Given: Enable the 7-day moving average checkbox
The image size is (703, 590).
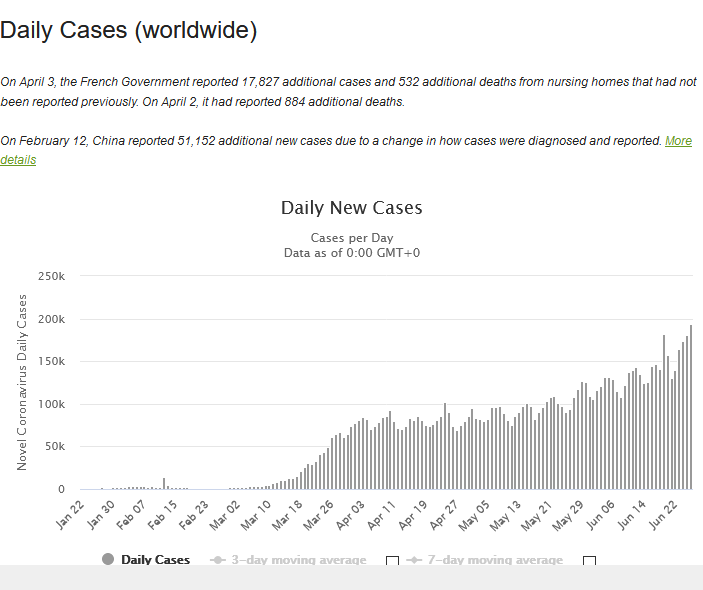Looking at the screenshot, I should point(589,562).
